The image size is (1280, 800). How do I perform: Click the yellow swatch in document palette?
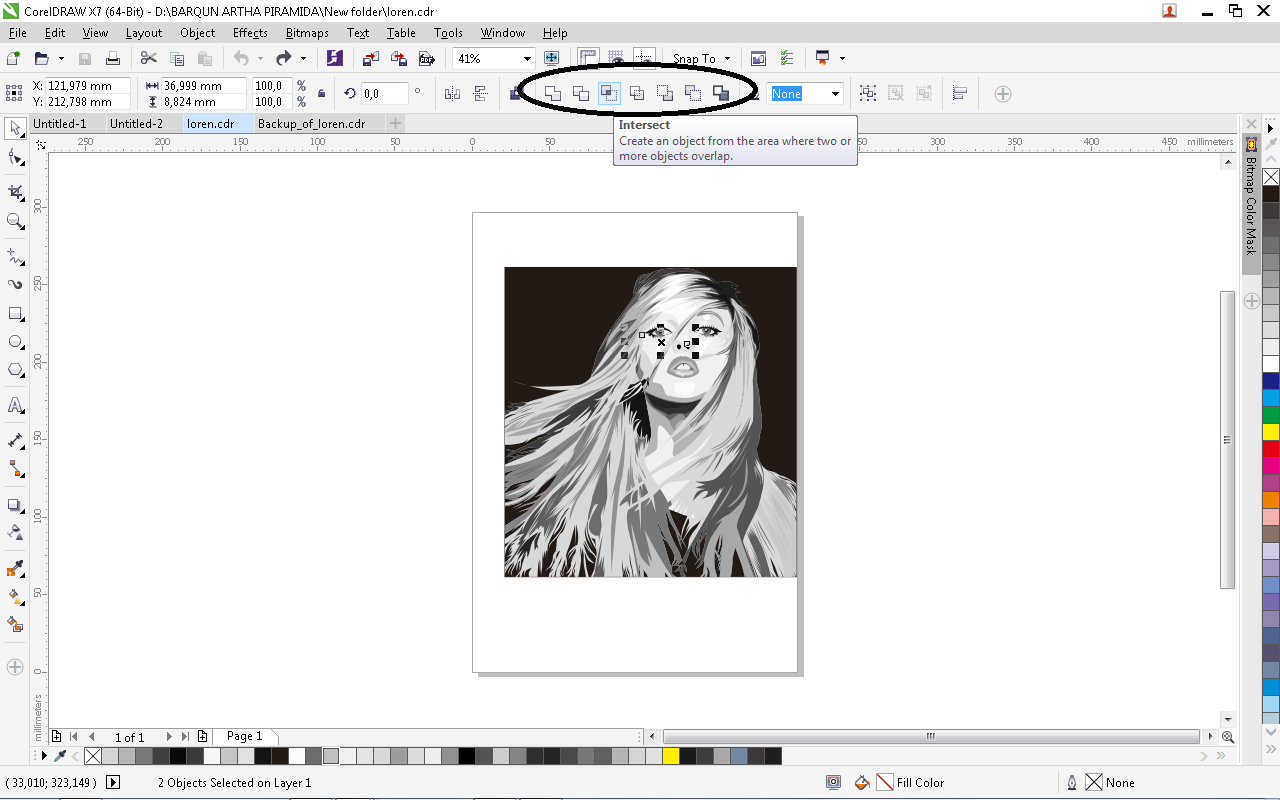pyautogui.click(x=670, y=756)
